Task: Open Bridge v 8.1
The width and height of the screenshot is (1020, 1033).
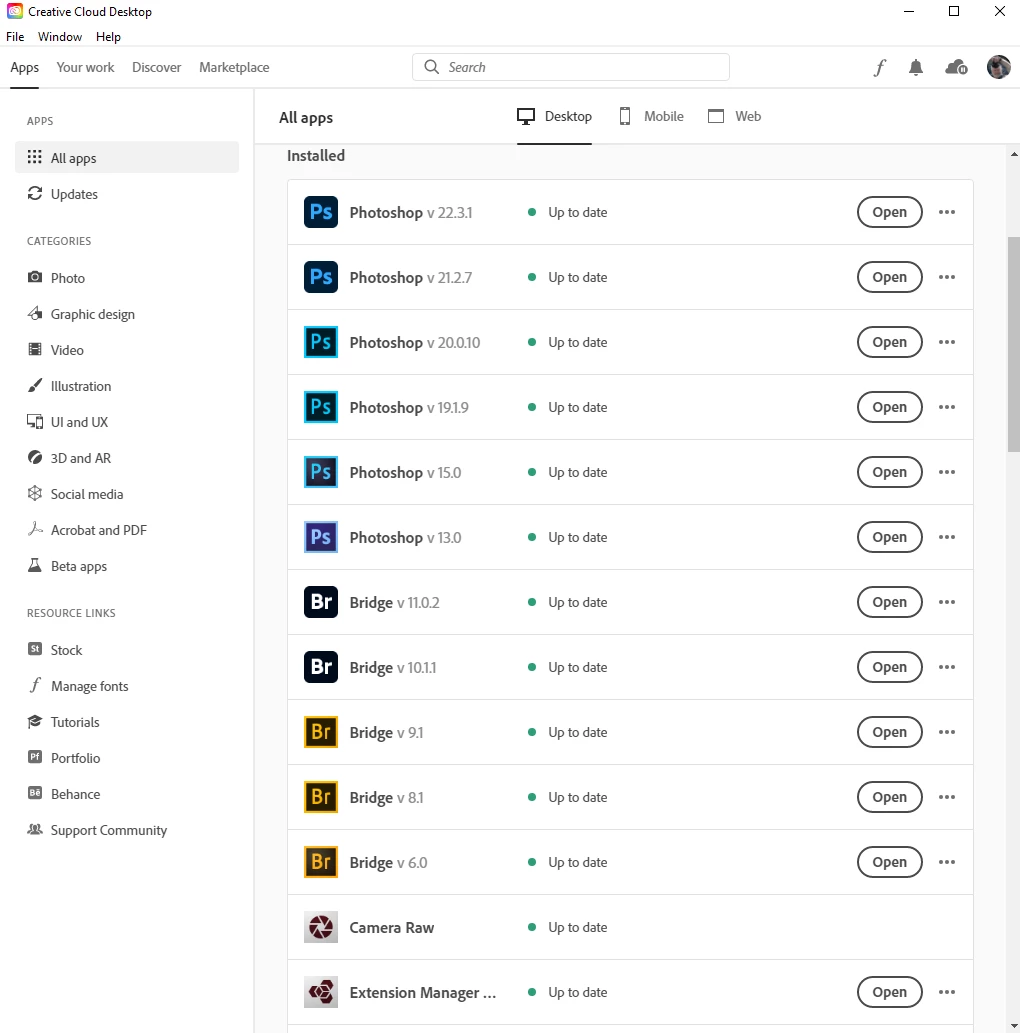Action: [890, 797]
